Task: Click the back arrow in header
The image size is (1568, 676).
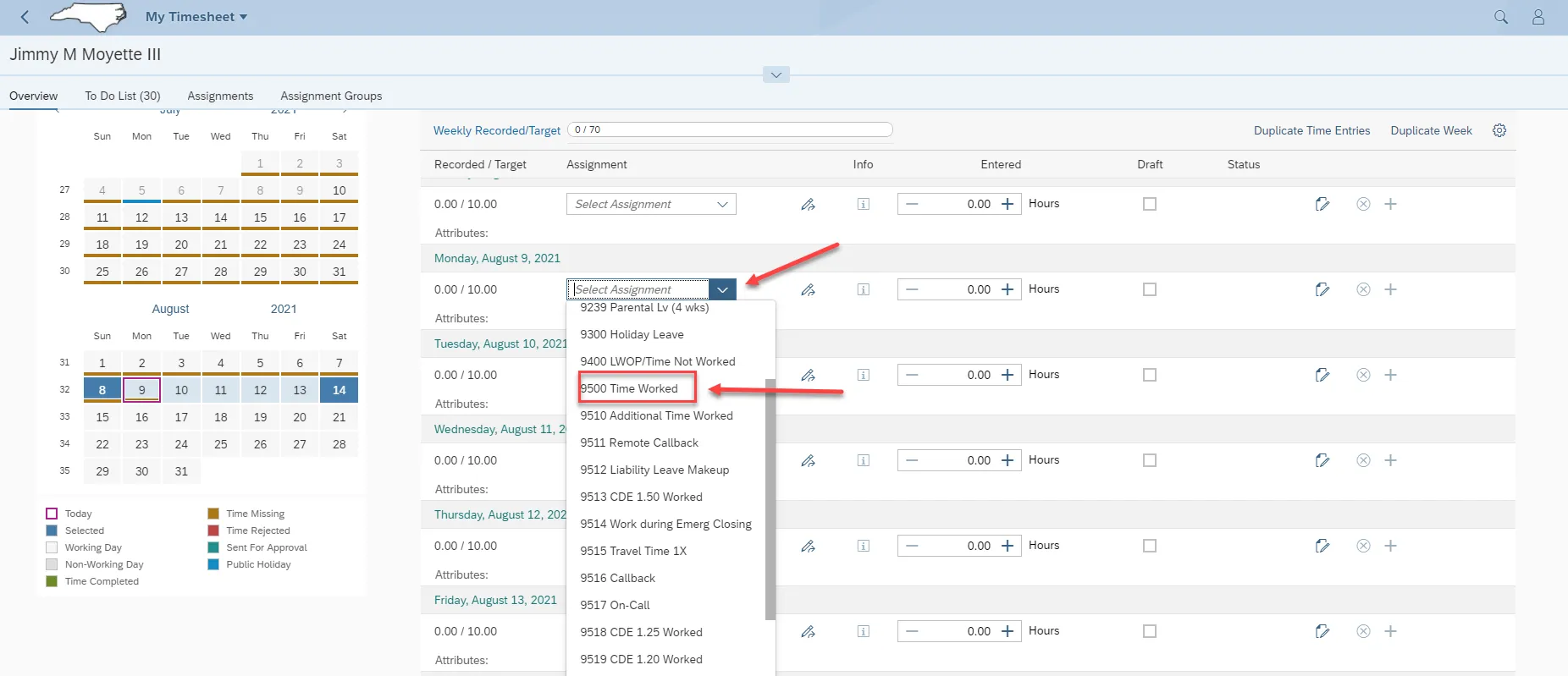Action: click(25, 17)
